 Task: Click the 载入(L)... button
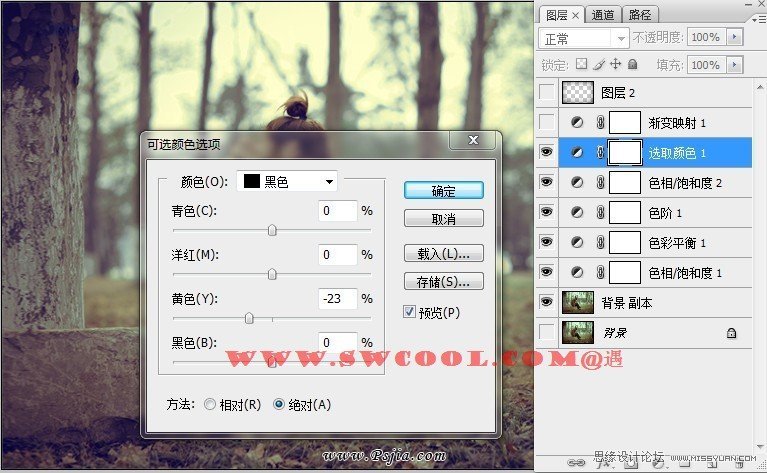(x=444, y=253)
